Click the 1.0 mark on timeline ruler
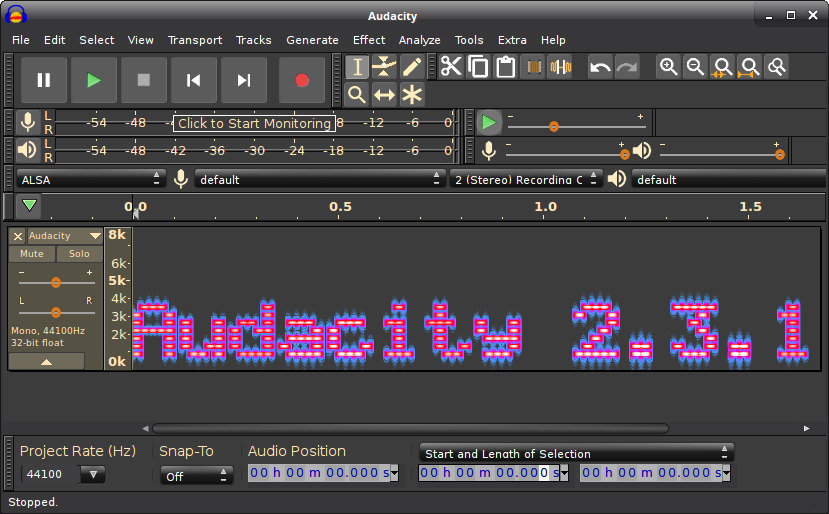Screen dimensions: 829x514 click(x=546, y=207)
